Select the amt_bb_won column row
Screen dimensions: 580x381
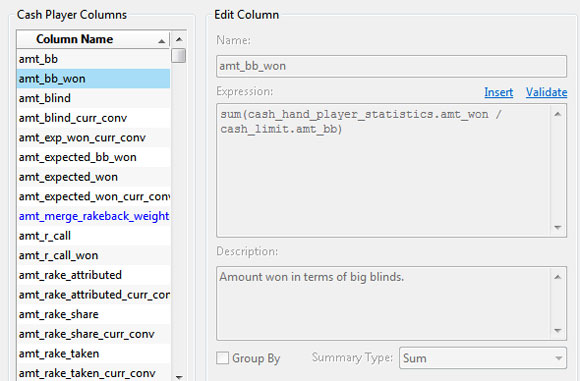point(94,78)
